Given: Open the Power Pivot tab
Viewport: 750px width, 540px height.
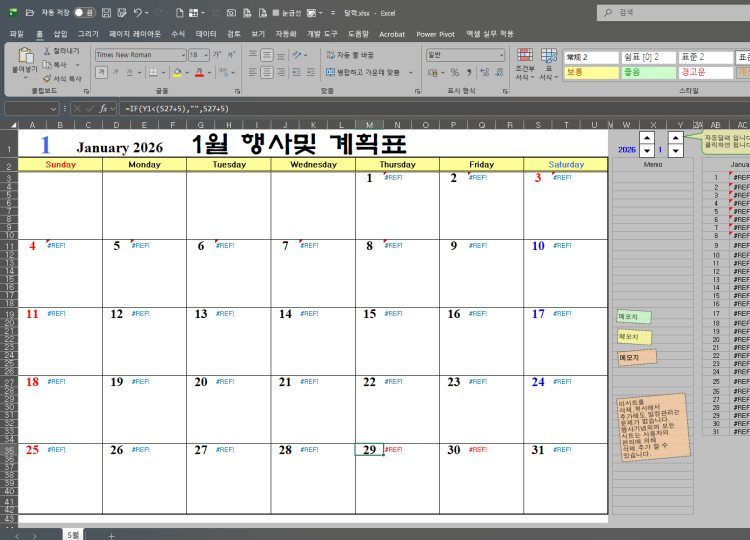Looking at the screenshot, I should [435, 34].
